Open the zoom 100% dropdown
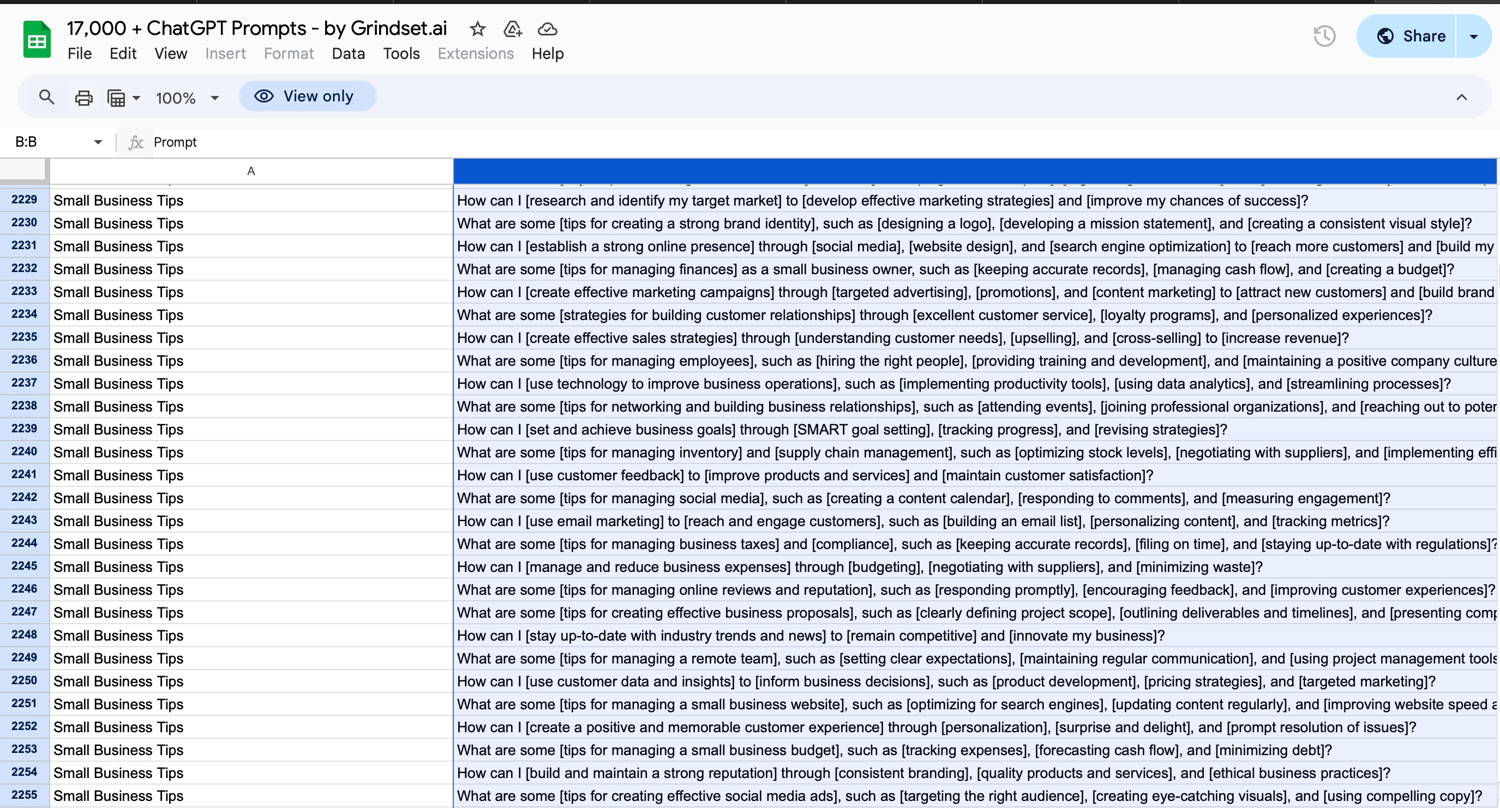 (x=187, y=97)
